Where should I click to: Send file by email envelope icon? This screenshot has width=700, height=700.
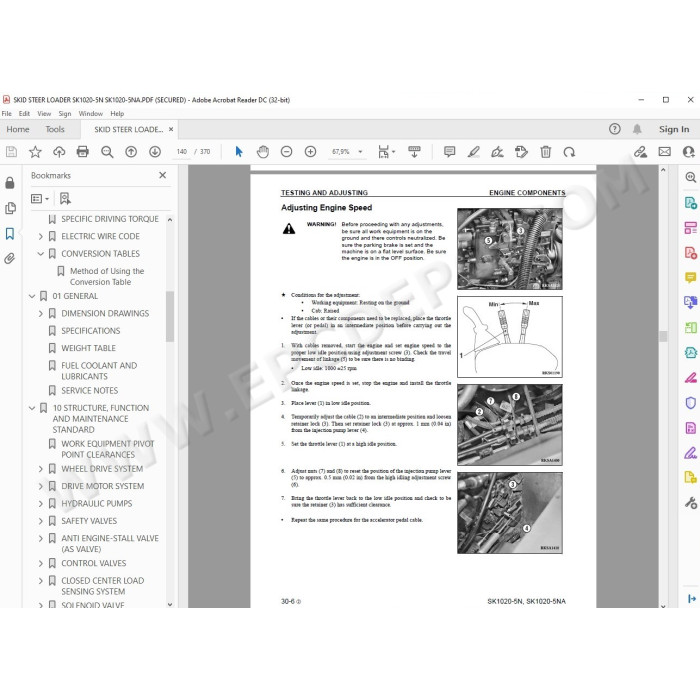[665, 152]
